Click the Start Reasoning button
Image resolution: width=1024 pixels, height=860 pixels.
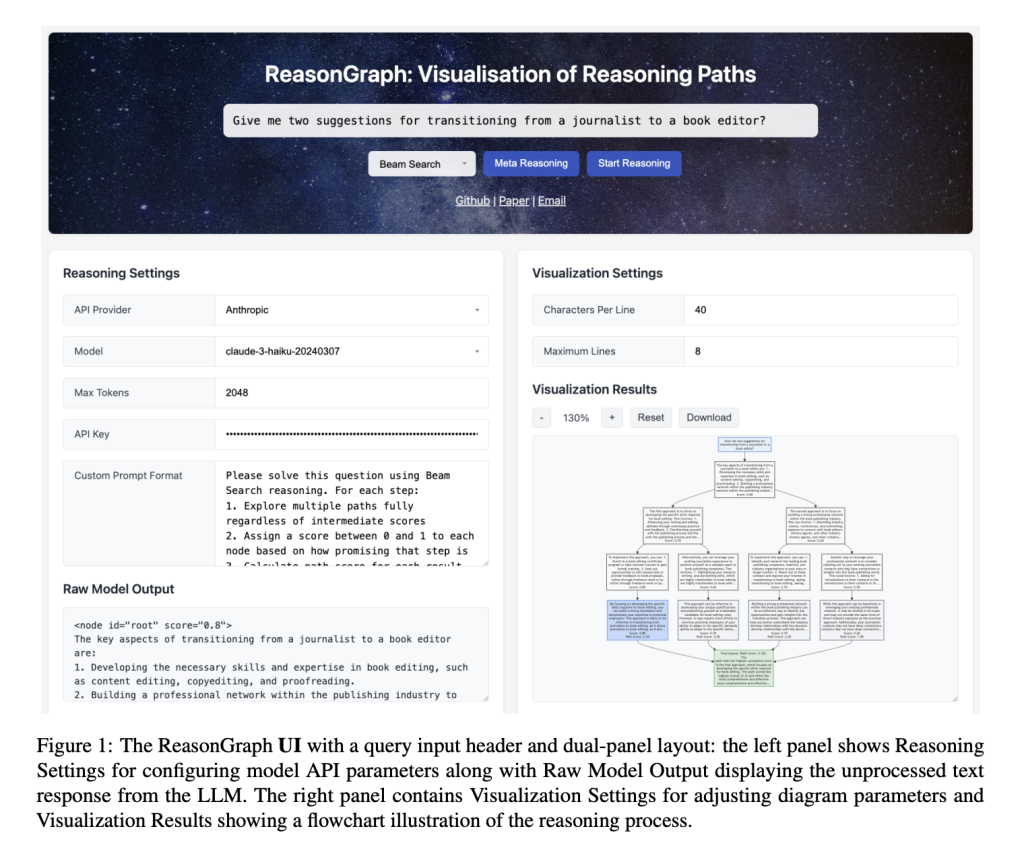tap(634, 163)
